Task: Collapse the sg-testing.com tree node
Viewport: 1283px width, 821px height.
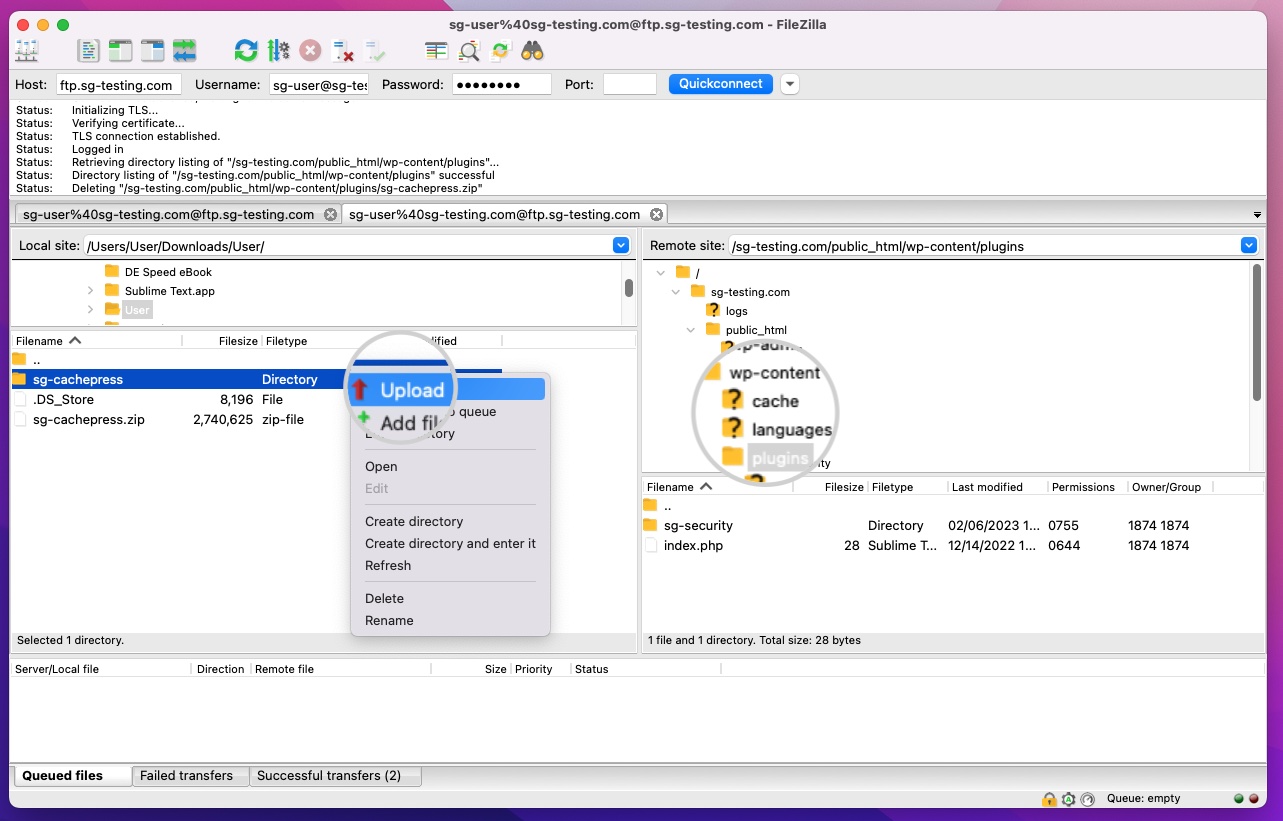Action: [676, 292]
